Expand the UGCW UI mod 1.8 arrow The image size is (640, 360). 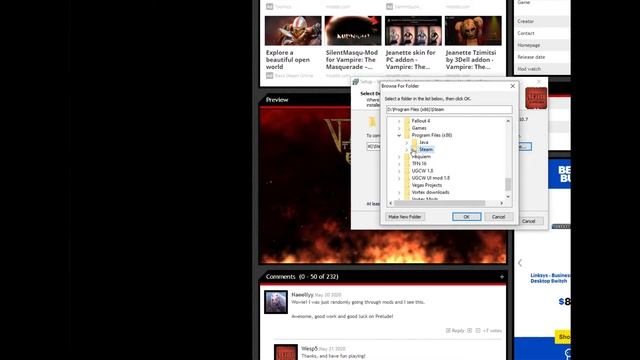399,178
